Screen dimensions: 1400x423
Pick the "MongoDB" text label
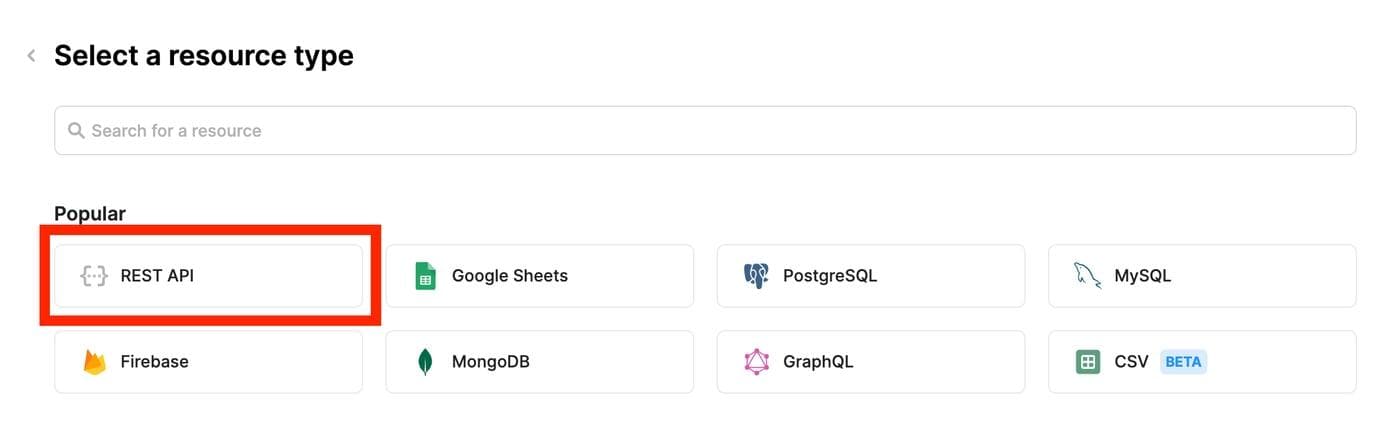490,362
